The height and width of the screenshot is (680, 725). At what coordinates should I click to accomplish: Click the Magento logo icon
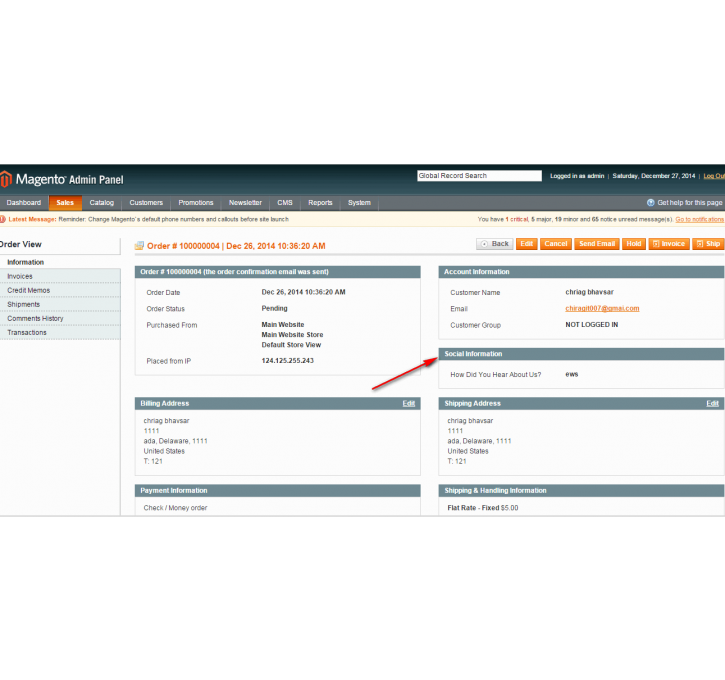(6, 179)
